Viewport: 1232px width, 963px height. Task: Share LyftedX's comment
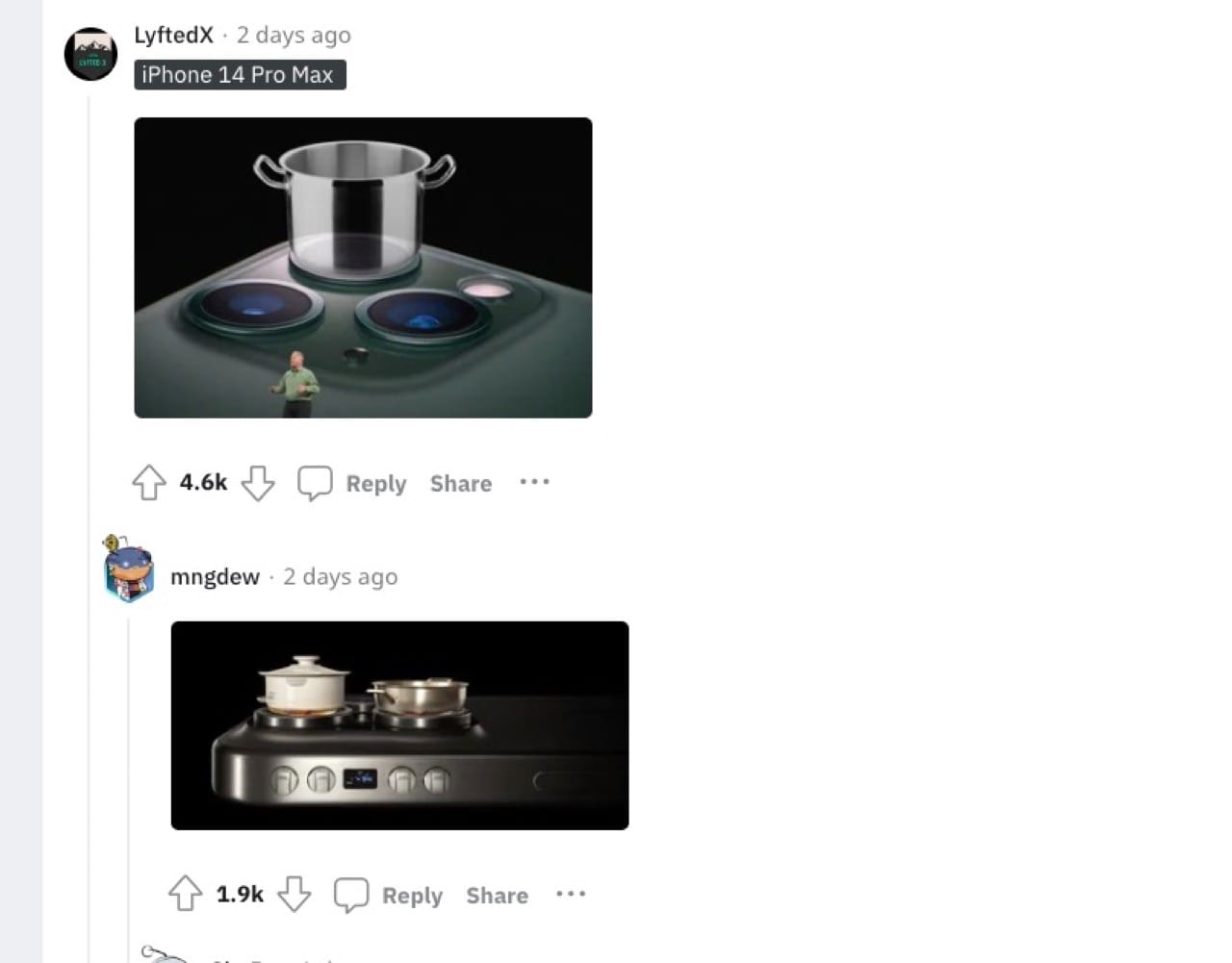pos(461,483)
